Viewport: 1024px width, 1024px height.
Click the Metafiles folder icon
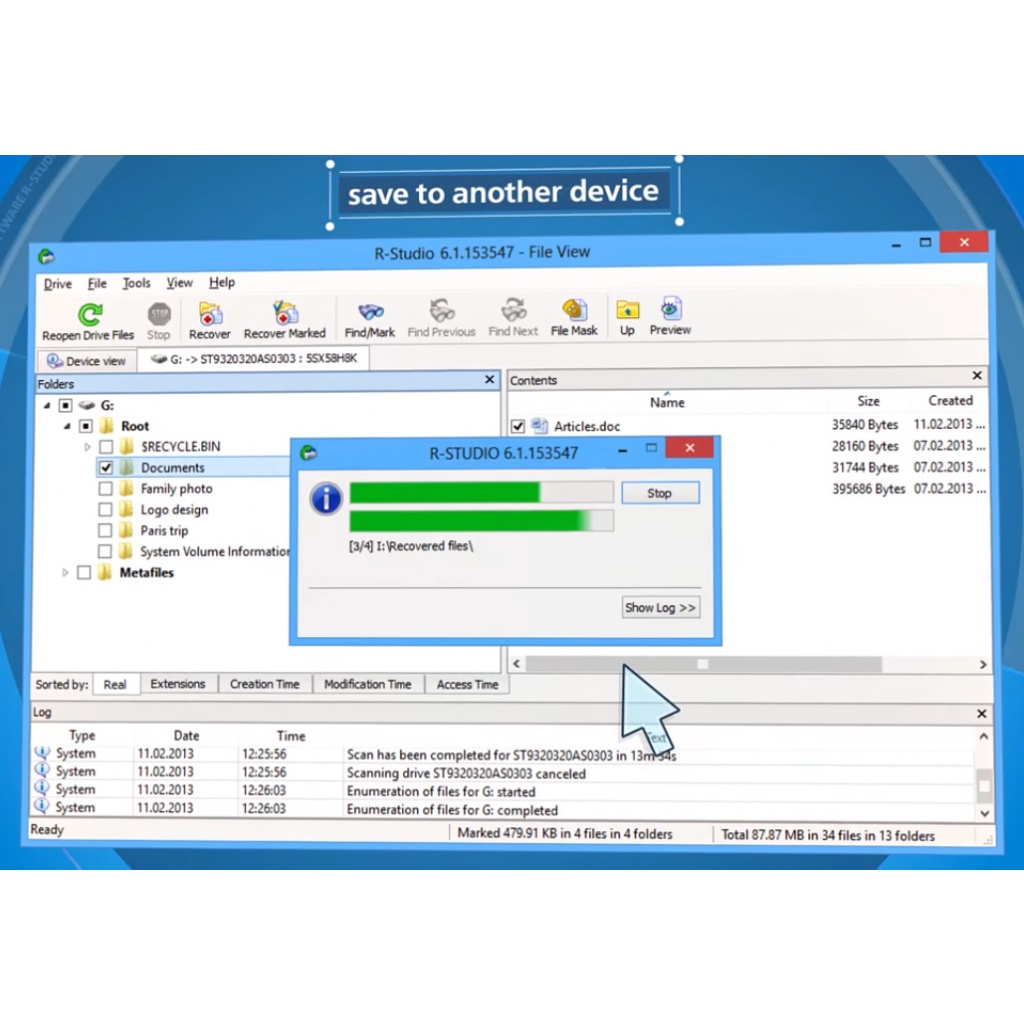point(104,573)
